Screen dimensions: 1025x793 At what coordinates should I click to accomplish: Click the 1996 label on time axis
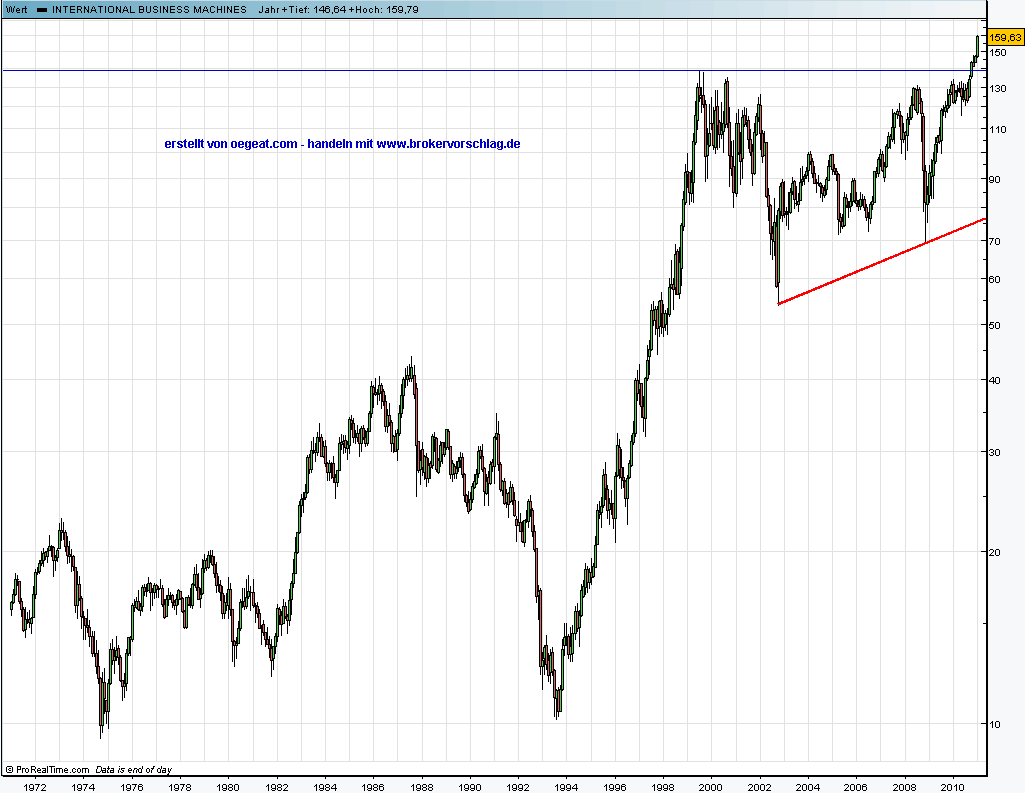614,786
